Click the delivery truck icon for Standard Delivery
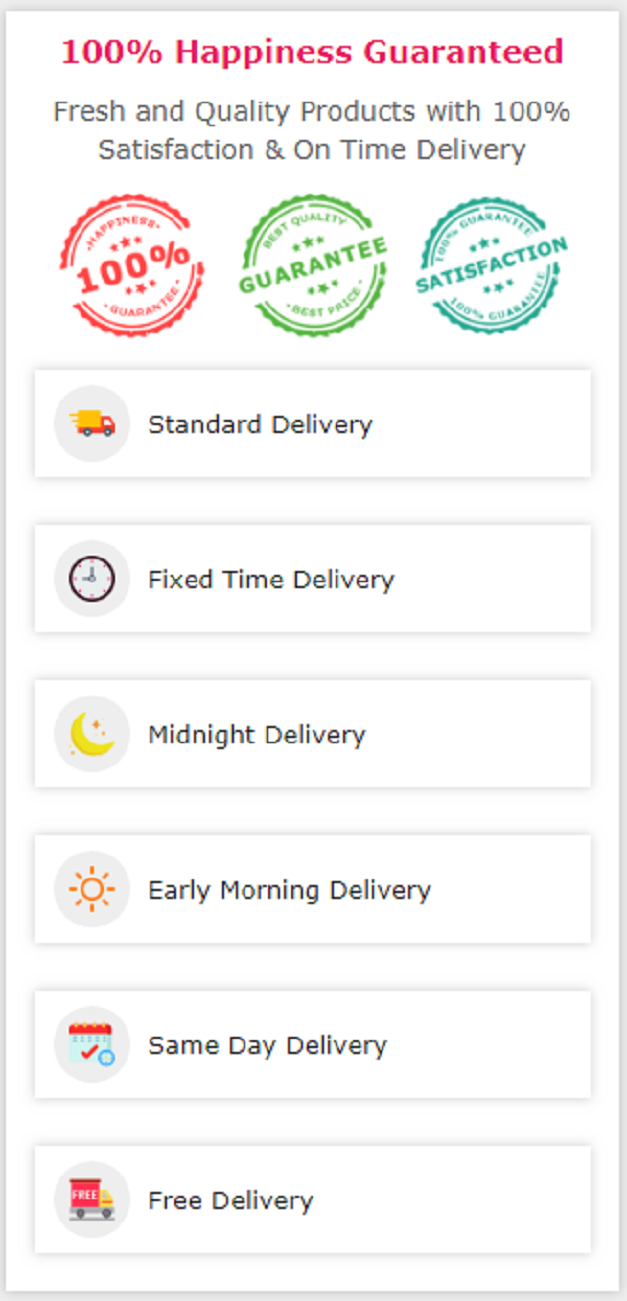This screenshot has width=627, height=1301. pos(92,424)
